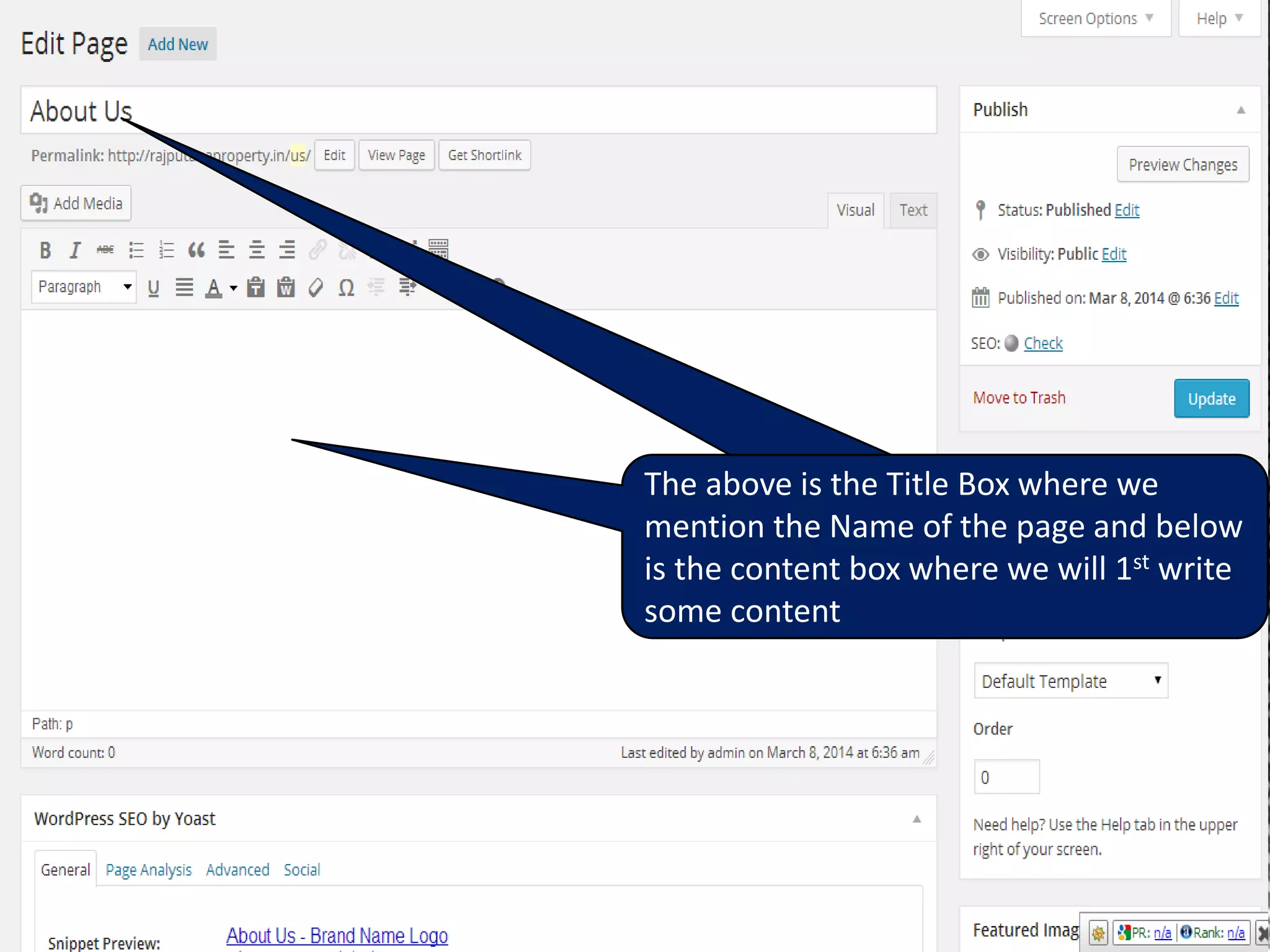Click paste from Word icon
This screenshot has width=1270, height=952.
pyautogui.click(x=286, y=288)
